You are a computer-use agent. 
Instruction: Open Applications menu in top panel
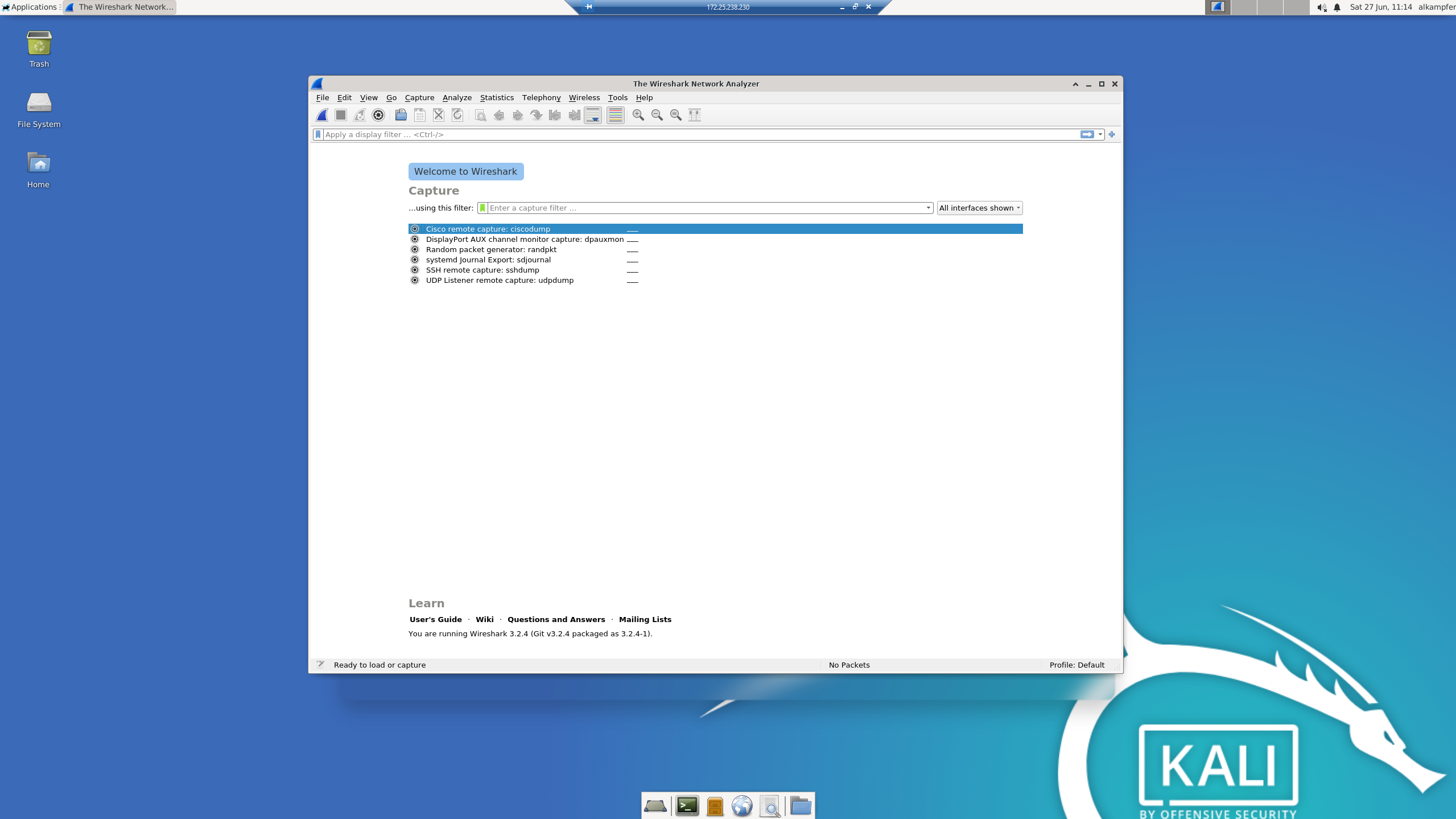(x=31, y=7)
